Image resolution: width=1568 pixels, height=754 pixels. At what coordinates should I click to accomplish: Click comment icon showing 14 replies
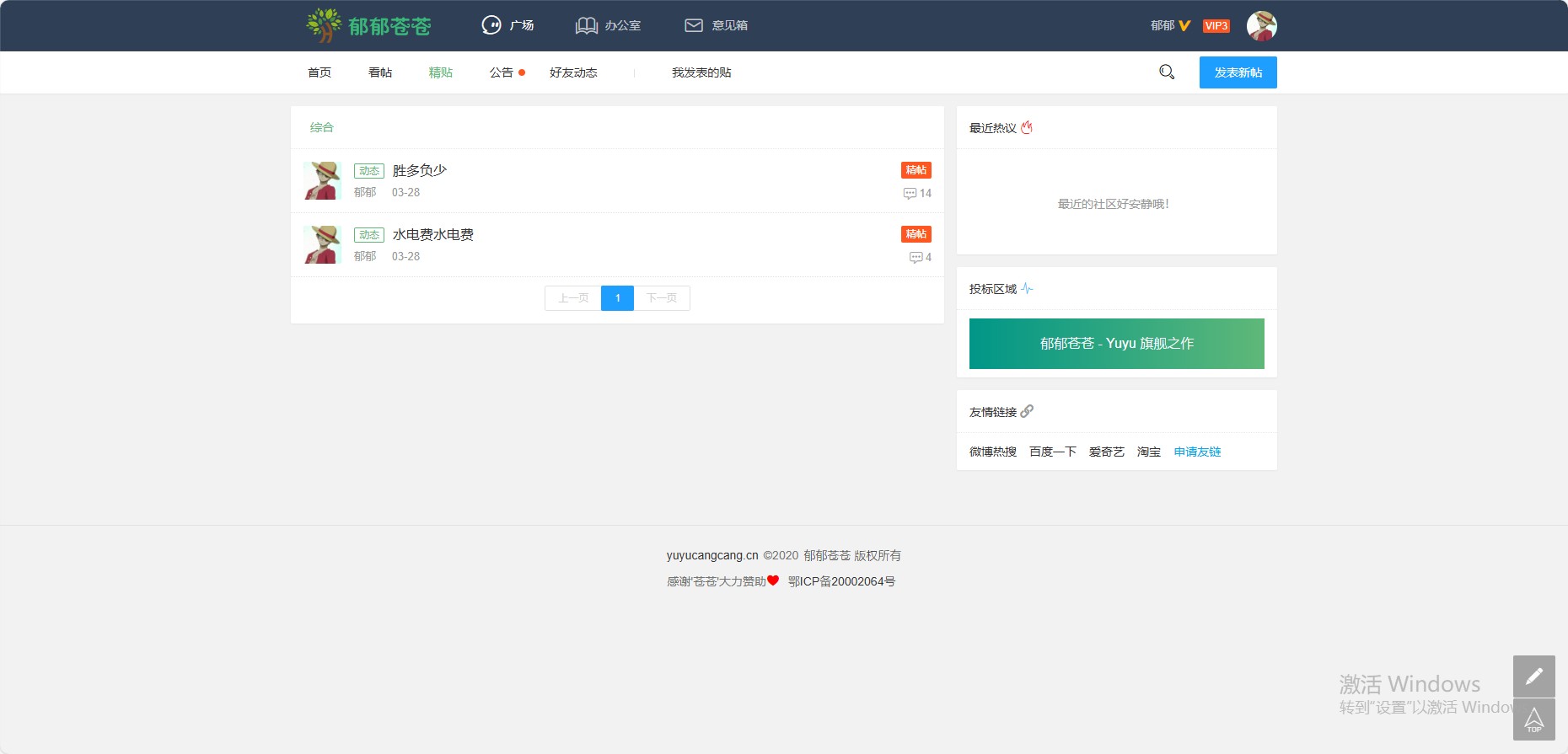click(910, 194)
